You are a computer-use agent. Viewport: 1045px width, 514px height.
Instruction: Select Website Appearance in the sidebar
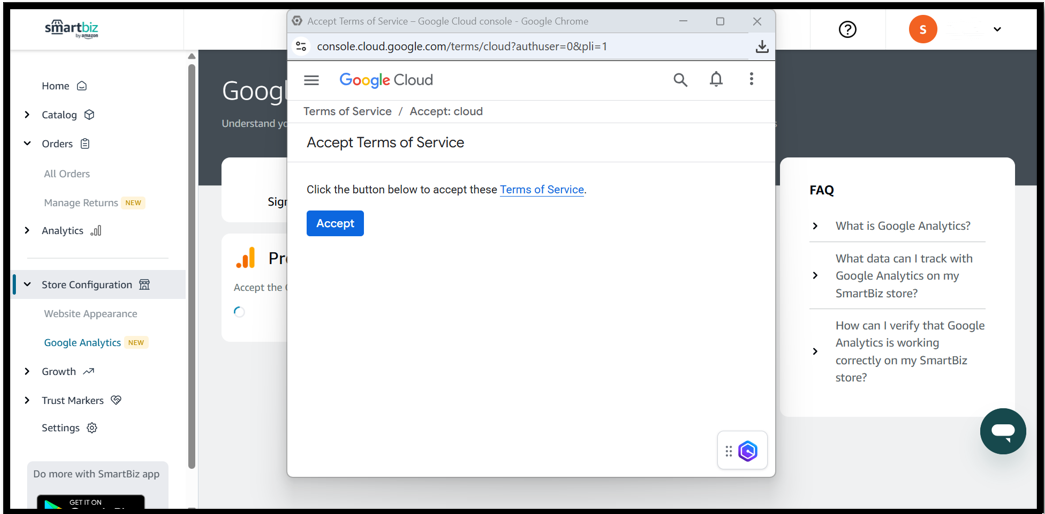[x=90, y=314]
